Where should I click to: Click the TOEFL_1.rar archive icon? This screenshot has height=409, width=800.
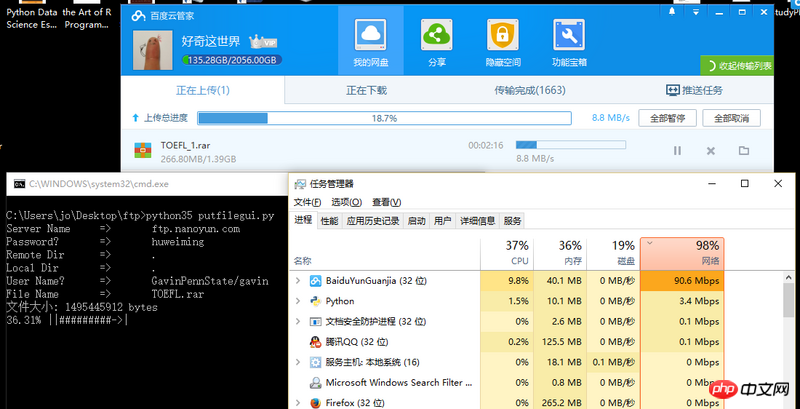(x=142, y=150)
